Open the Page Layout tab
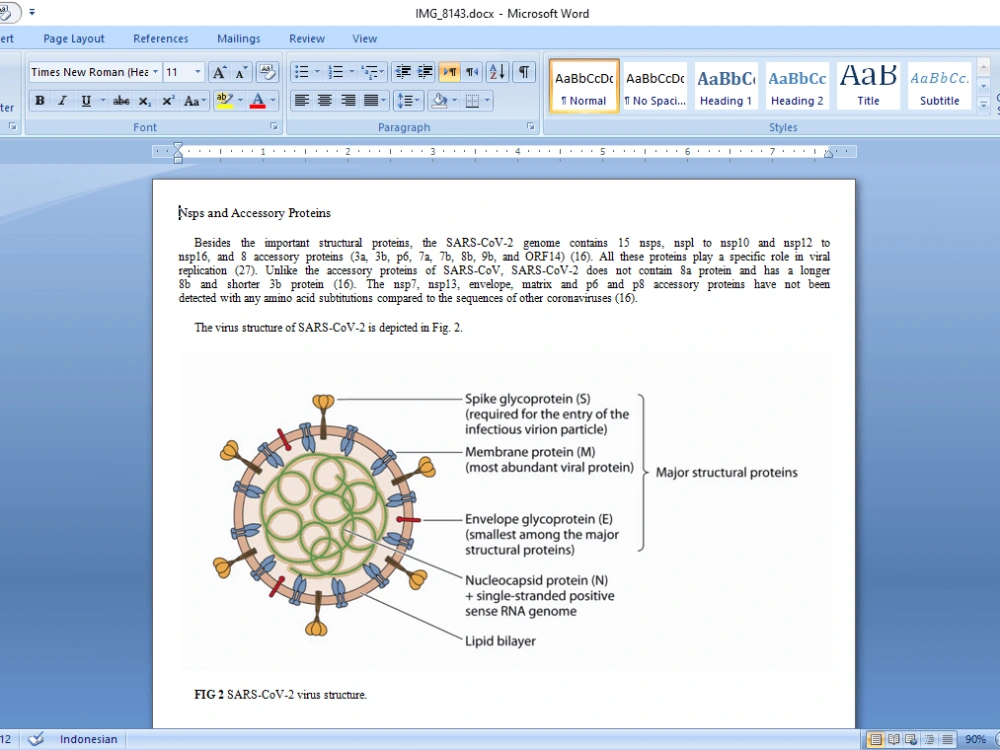Screen dimensions: 1000x750 [74, 38]
